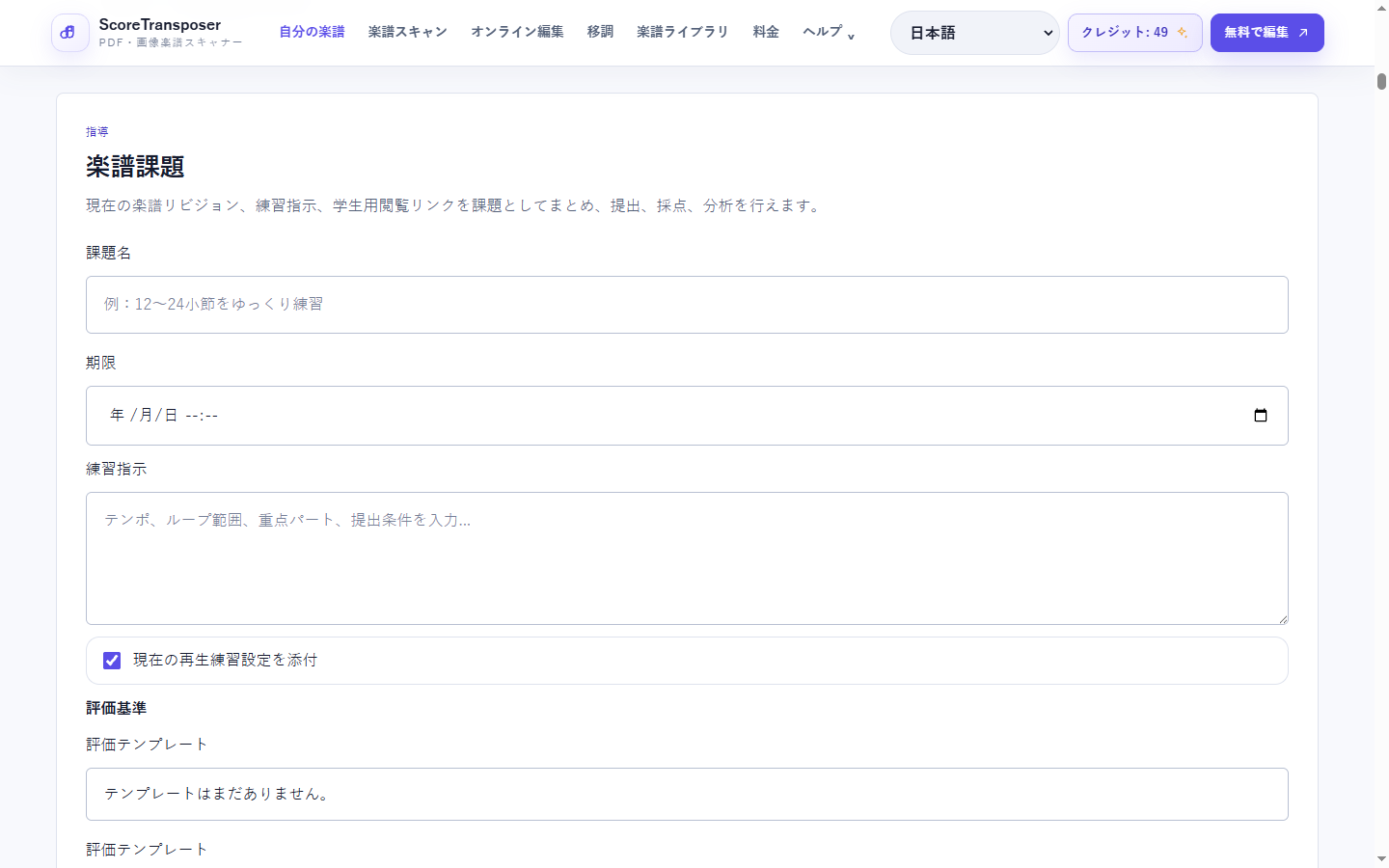Click the クレジット: 49 button
The height and width of the screenshot is (868, 1389).
pyautogui.click(x=1134, y=33)
